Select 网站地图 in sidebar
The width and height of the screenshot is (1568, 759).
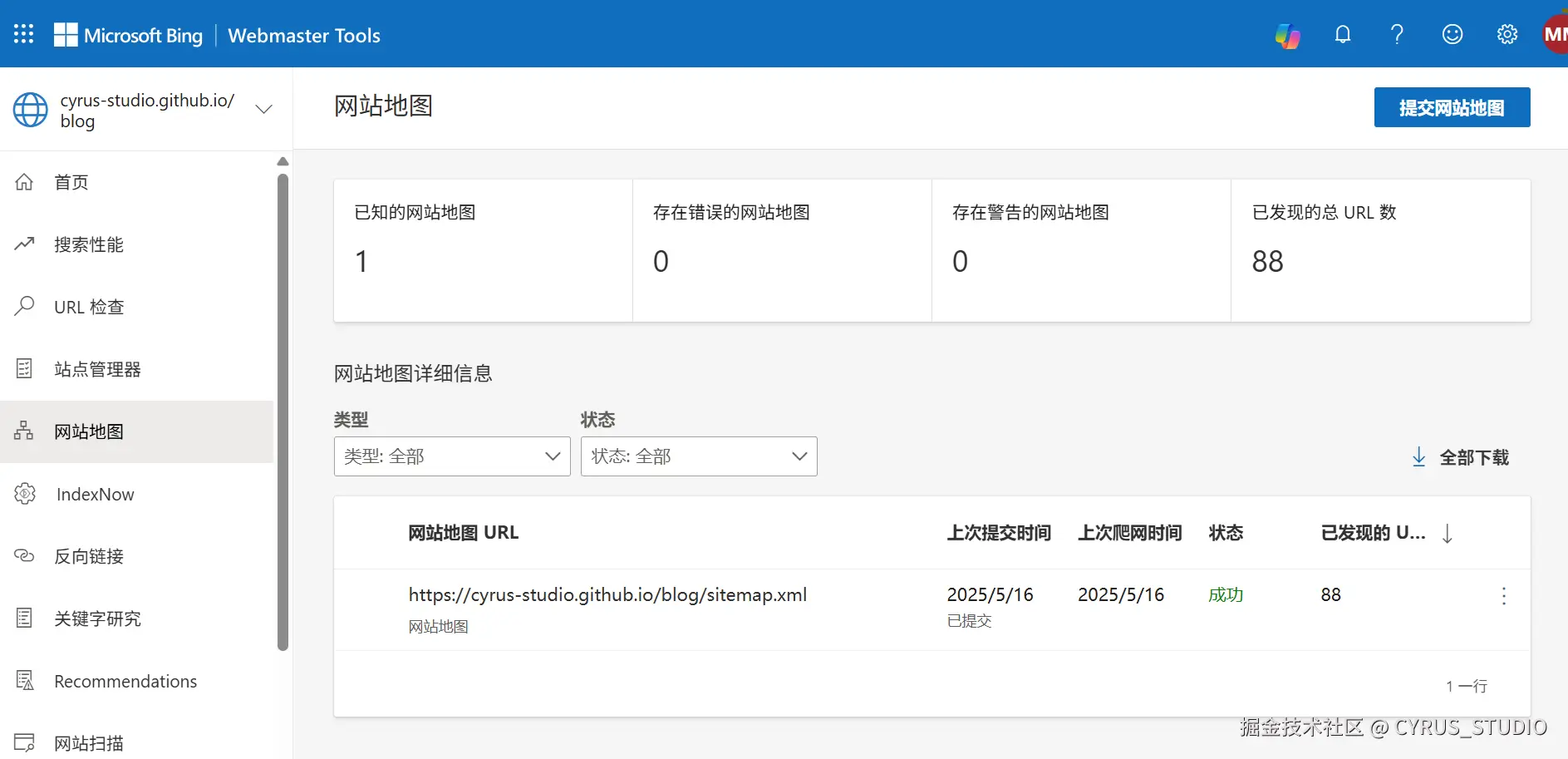tap(137, 431)
